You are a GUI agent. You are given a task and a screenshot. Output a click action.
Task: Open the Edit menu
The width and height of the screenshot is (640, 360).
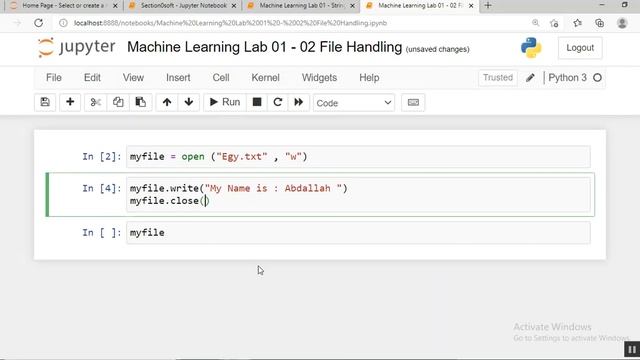click(x=92, y=78)
